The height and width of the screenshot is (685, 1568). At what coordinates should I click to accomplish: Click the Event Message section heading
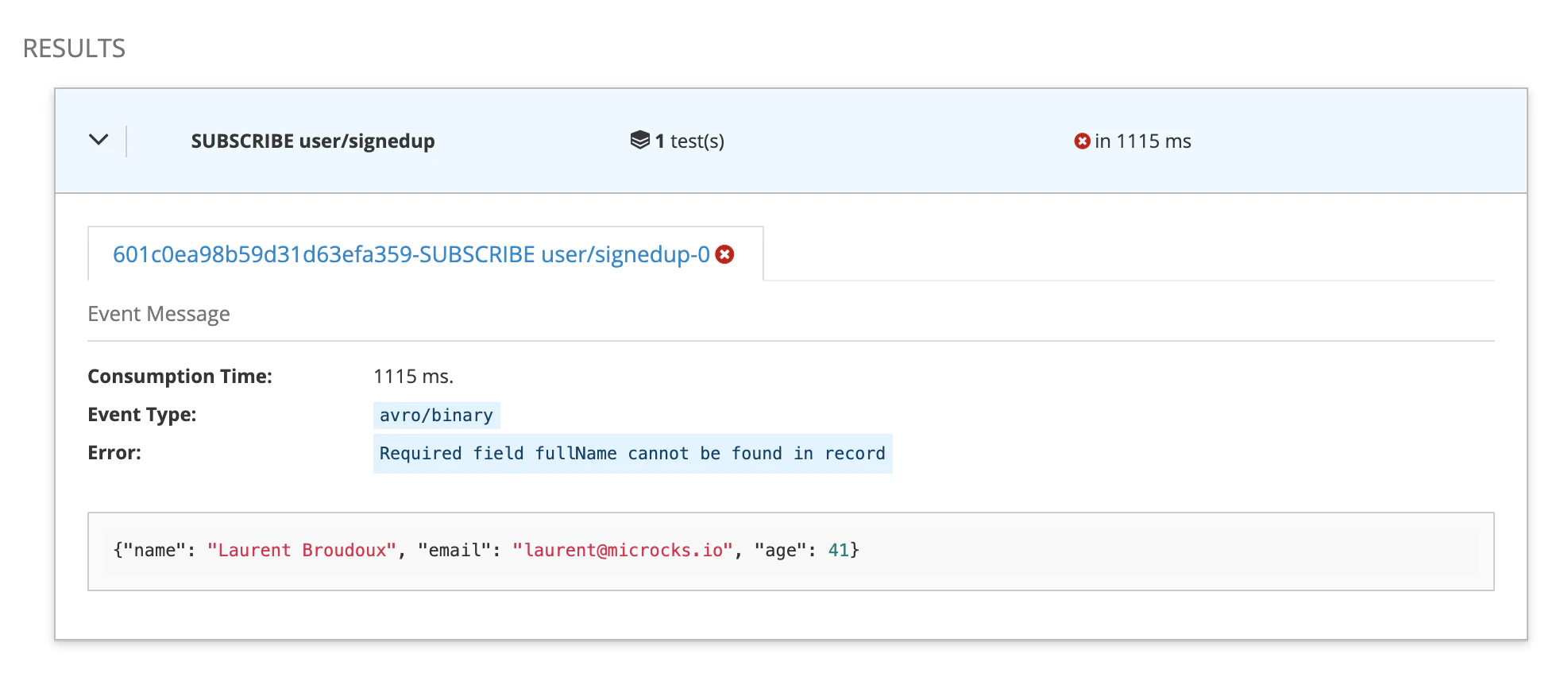coord(159,314)
